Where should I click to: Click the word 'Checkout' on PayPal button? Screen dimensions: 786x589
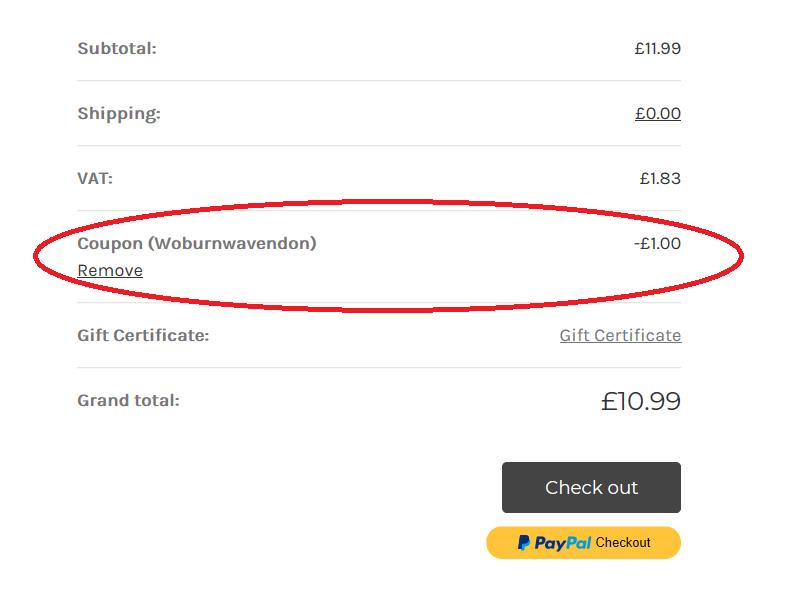(623, 542)
